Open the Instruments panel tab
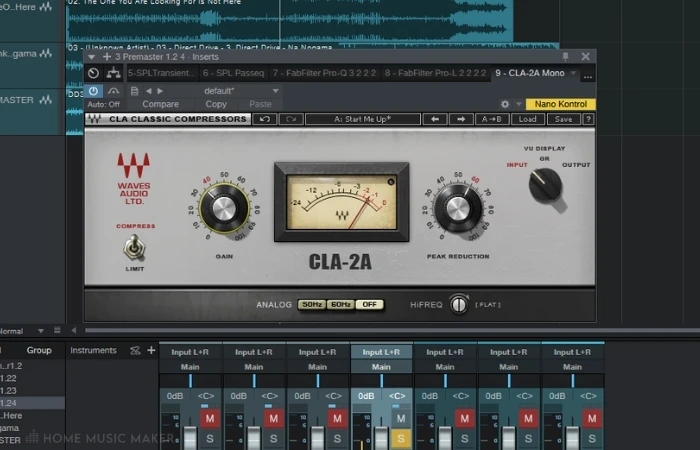 pyautogui.click(x=93, y=350)
